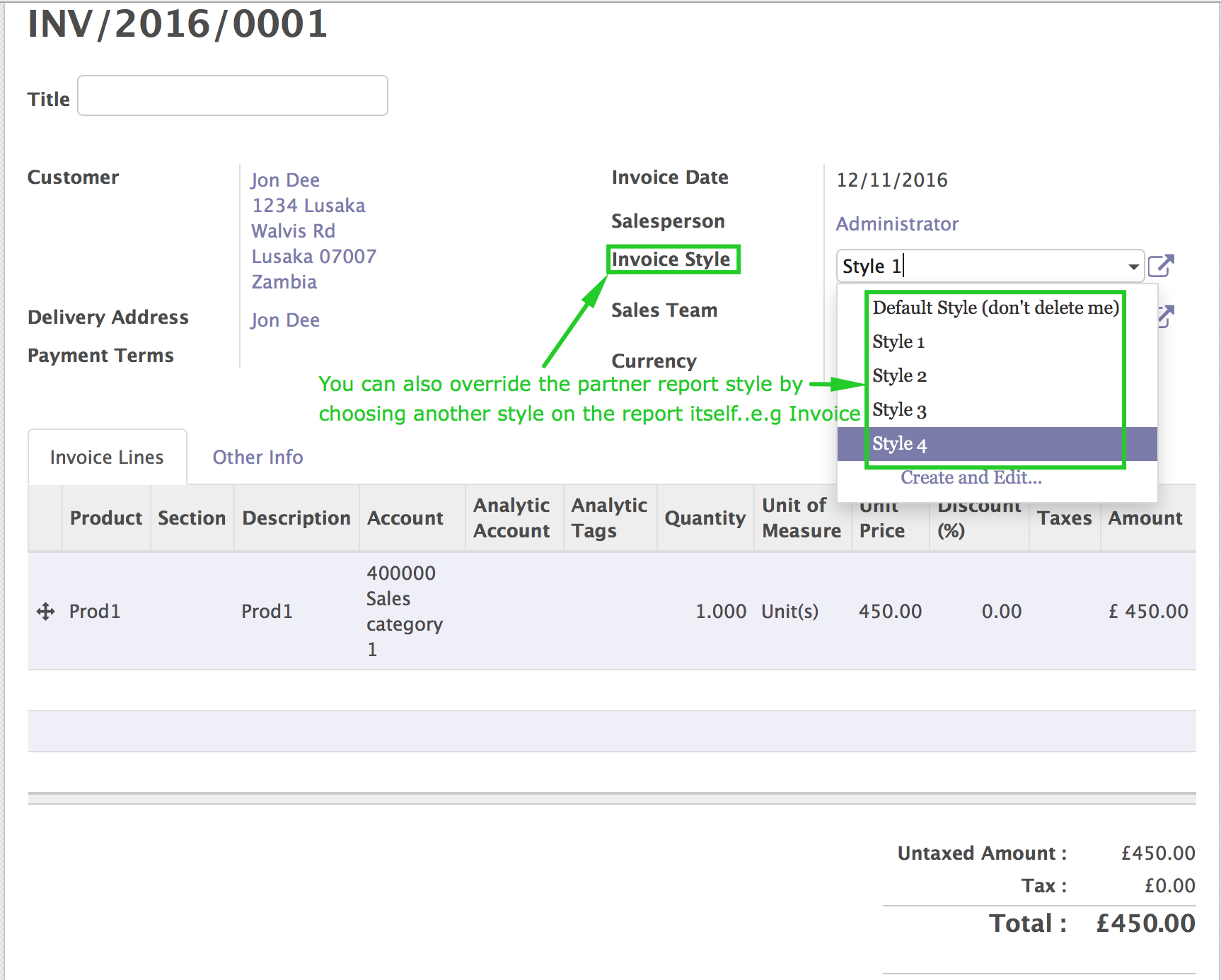Image resolution: width=1221 pixels, height=980 pixels.
Task: Click the Sales Team field label
Action: pyautogui.click(x=664, y=310)
